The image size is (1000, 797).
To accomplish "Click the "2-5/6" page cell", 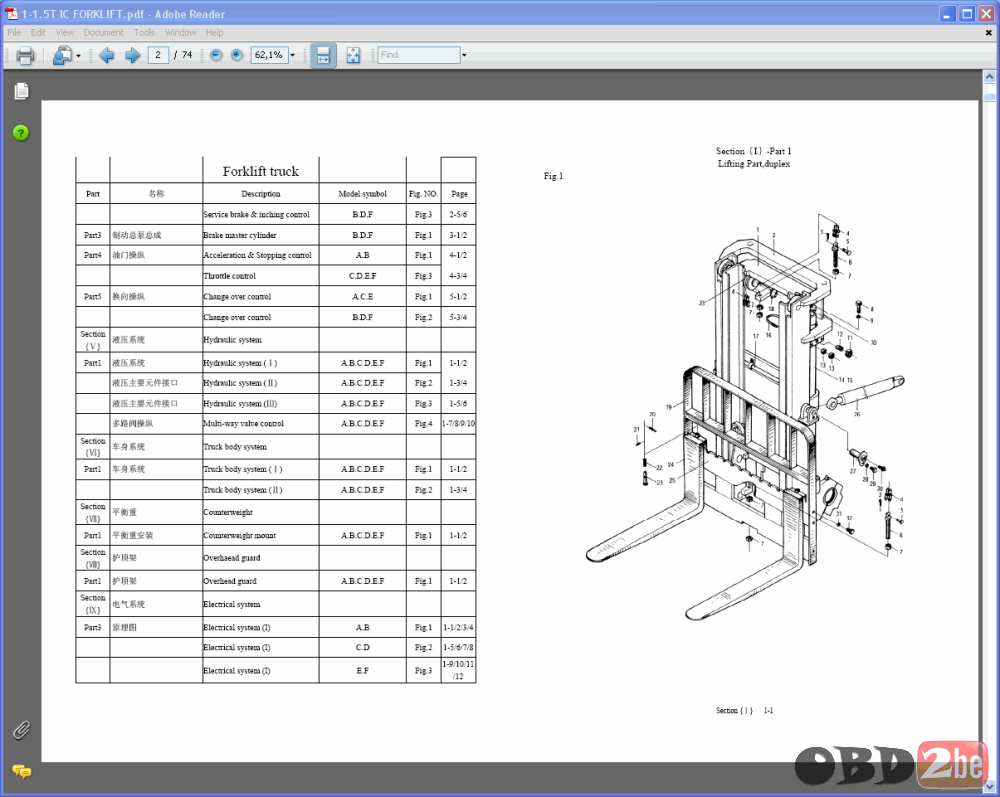I will [x=458, y=214].
